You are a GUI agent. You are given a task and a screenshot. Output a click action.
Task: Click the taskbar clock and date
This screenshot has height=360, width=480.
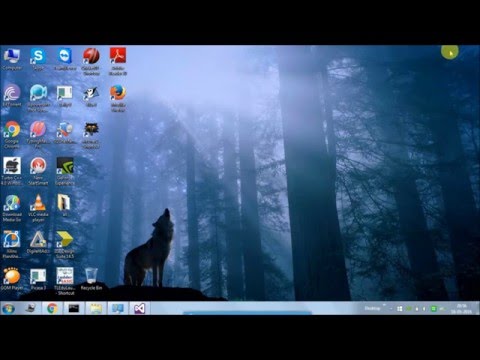[x=462, y=309]
